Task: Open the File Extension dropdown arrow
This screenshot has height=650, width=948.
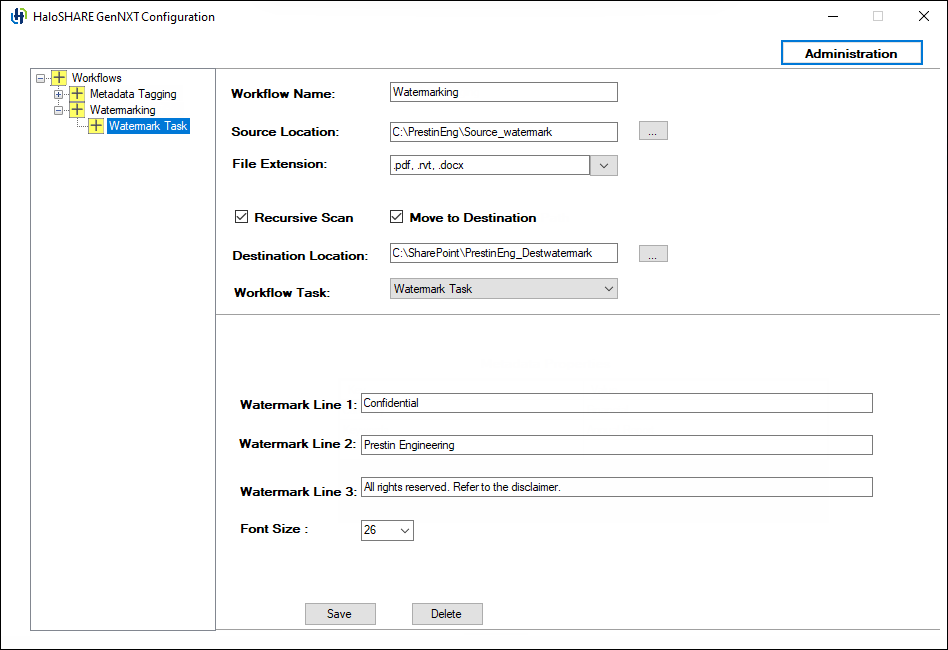Action: (603, 165)
